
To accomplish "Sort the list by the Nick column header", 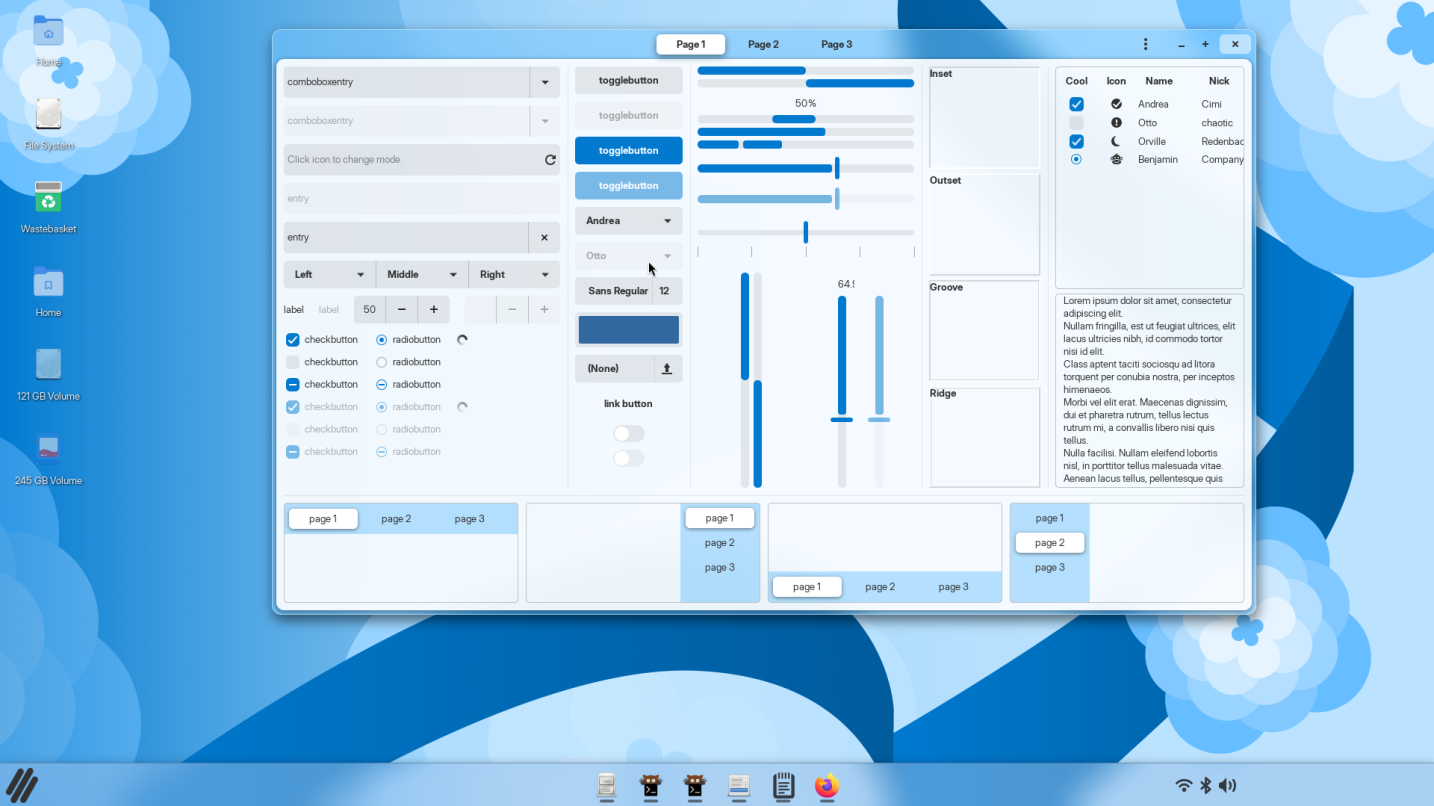I will pos(1219,81).
